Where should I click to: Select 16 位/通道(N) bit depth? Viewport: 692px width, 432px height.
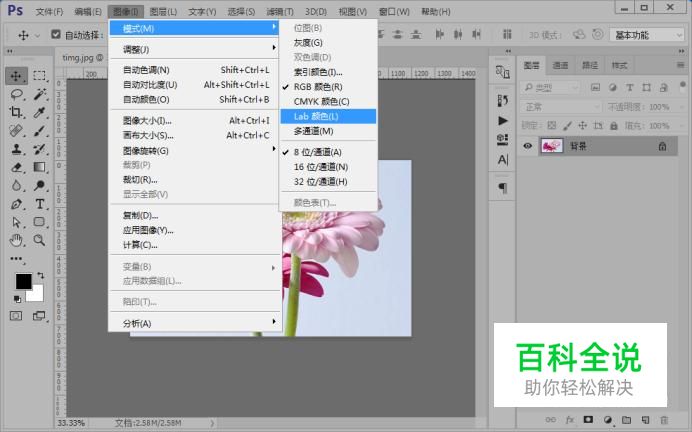click(x=328, y=167)
